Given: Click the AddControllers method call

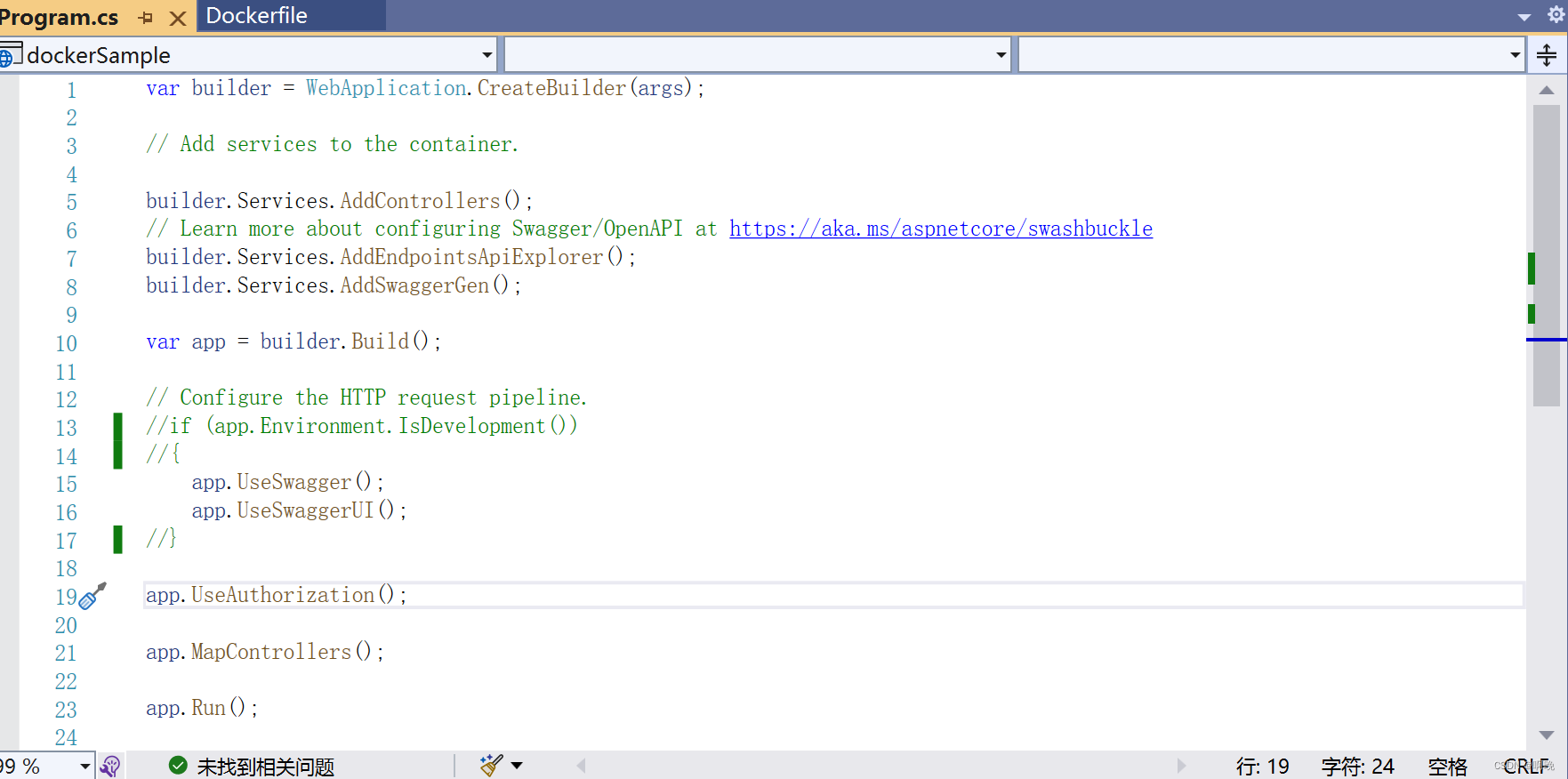Looking at the screenshot, I should [420, 201].
